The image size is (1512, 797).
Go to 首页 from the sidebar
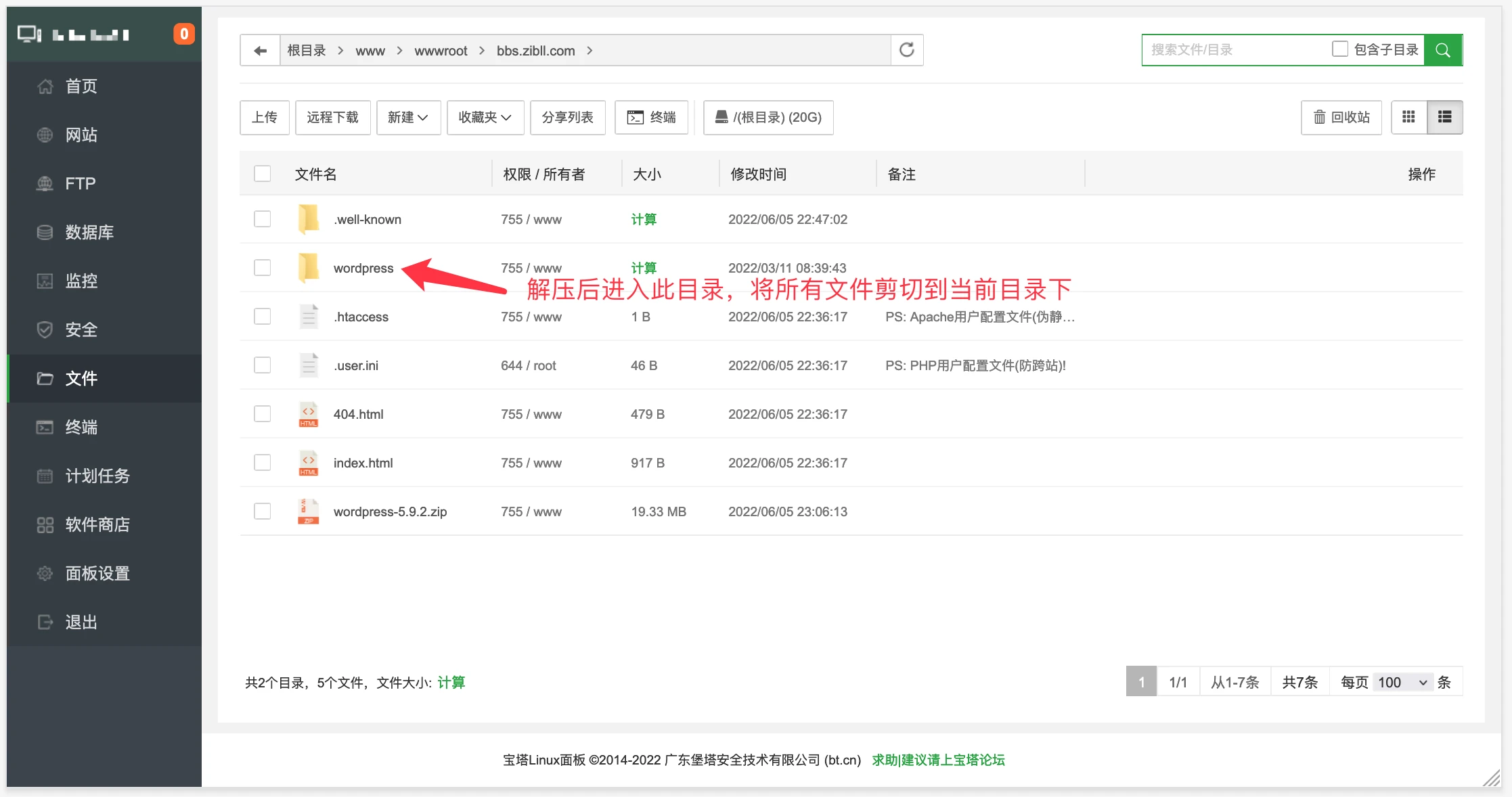[x=80, y=86]
